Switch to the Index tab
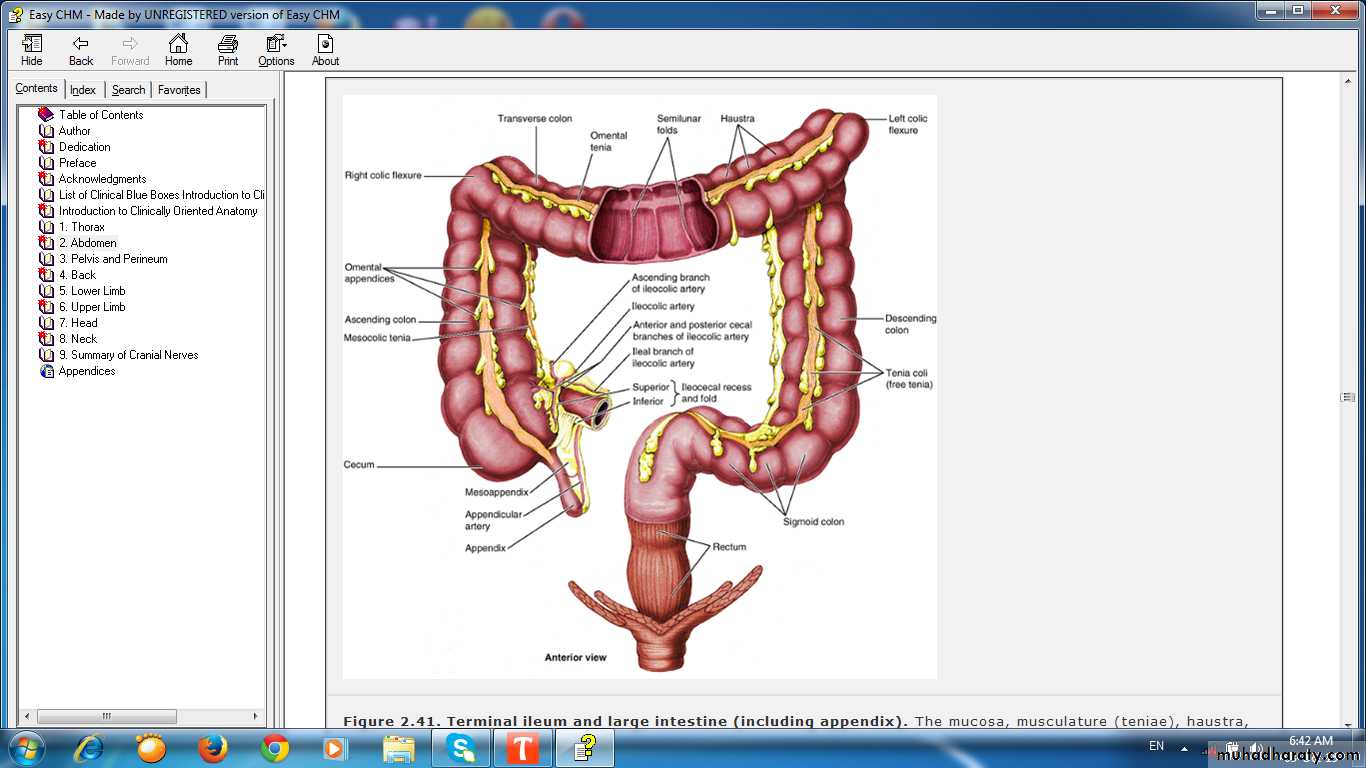 click(x=83, y=90)
